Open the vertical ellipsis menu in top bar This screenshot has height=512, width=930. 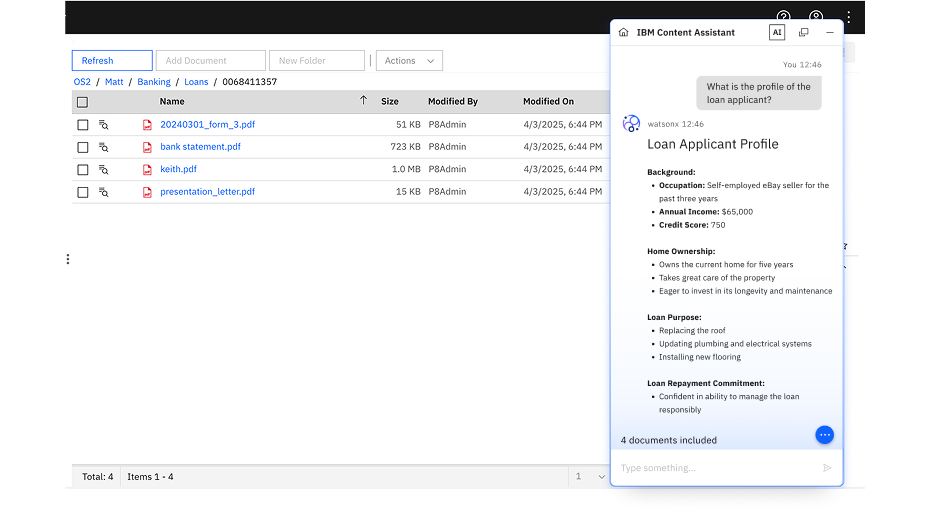[849, 17]
